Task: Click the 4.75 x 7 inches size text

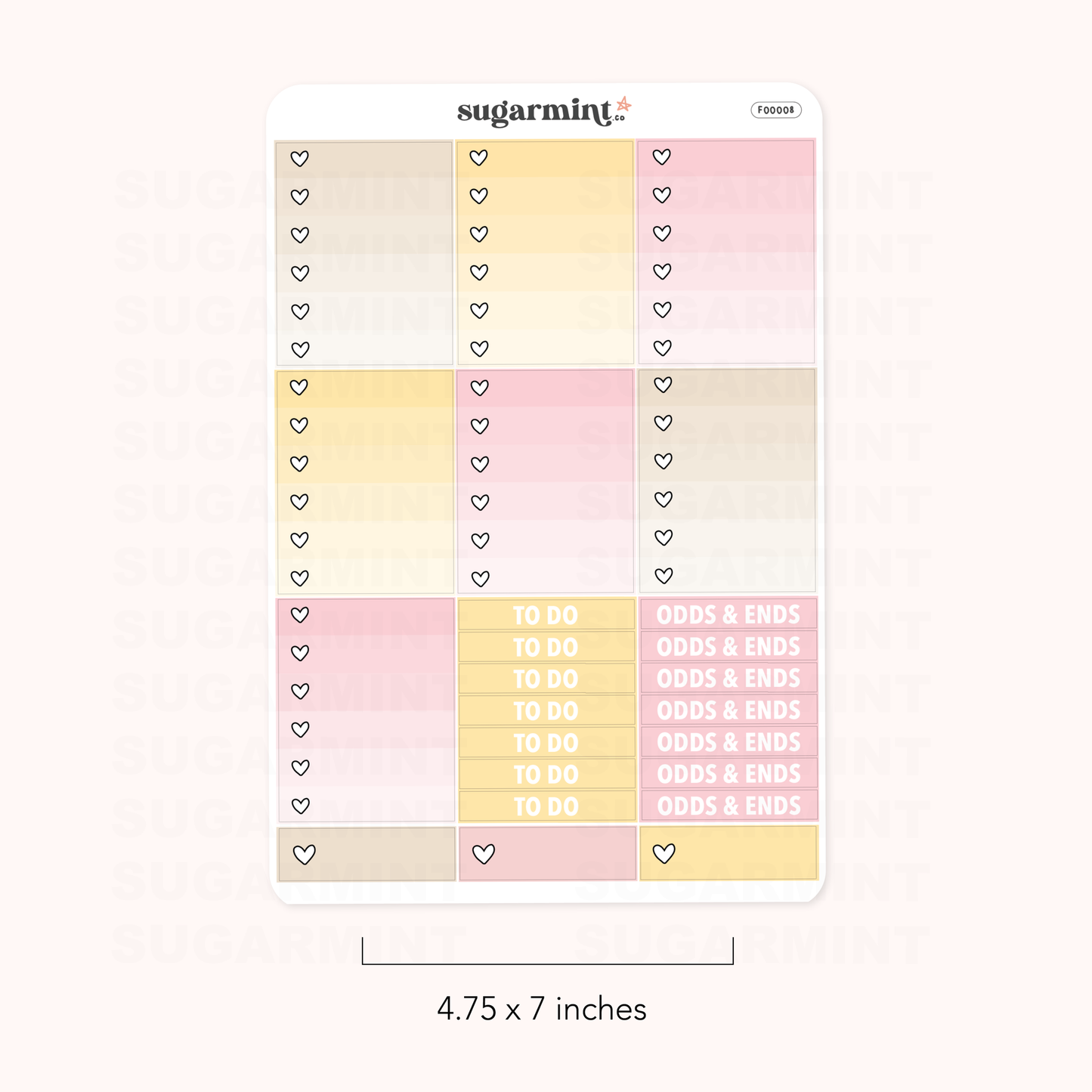Action: (x=542, y=1009)
